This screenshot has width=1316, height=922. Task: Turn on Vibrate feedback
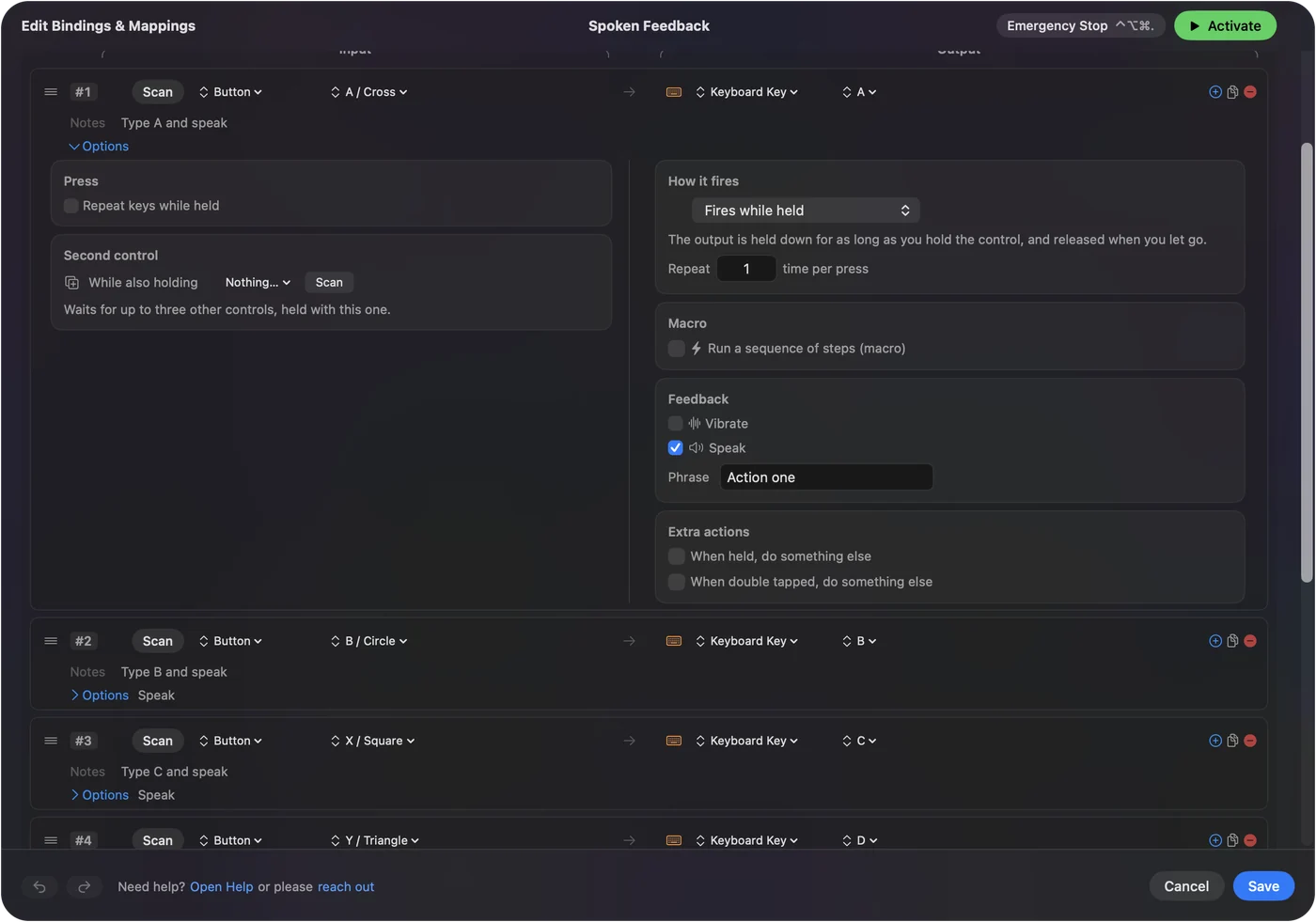coord(676,424)
